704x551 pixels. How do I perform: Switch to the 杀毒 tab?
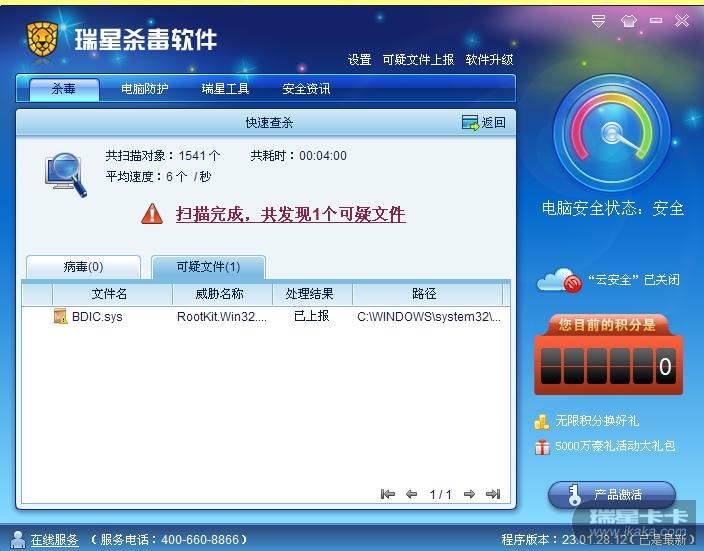[64, 89]
